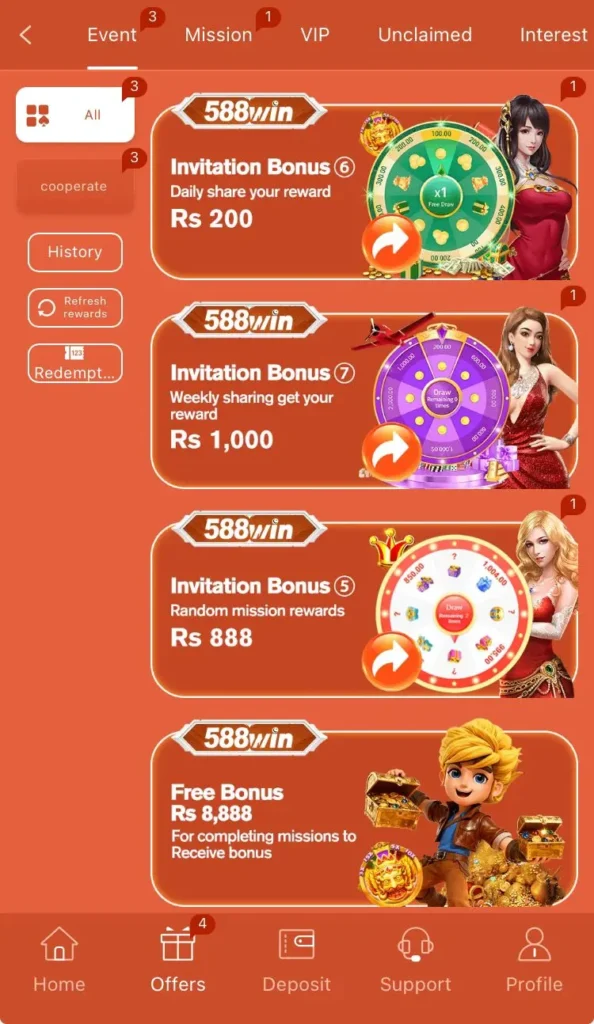594x1024 pixels.
Task: Tap the back arrow icon
Action: click(25, 35)
